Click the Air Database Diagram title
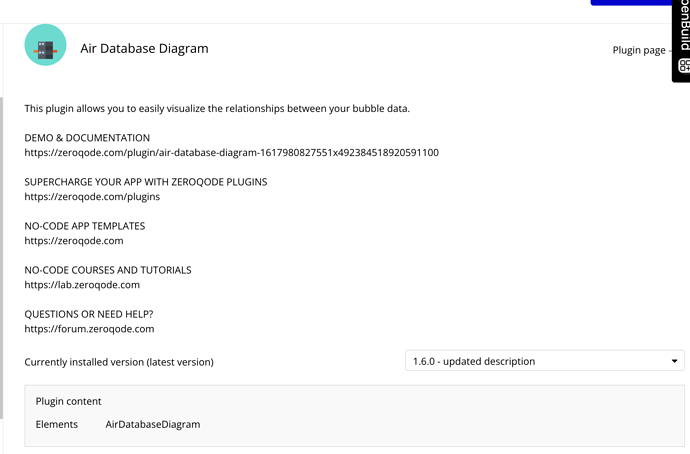 click(144, 48)
